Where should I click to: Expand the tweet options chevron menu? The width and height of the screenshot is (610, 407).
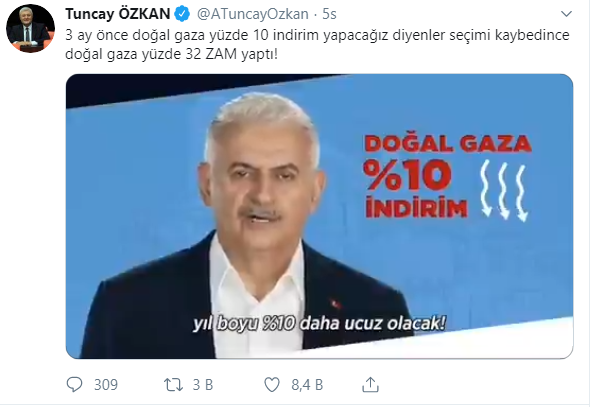(x=566, y=14)
